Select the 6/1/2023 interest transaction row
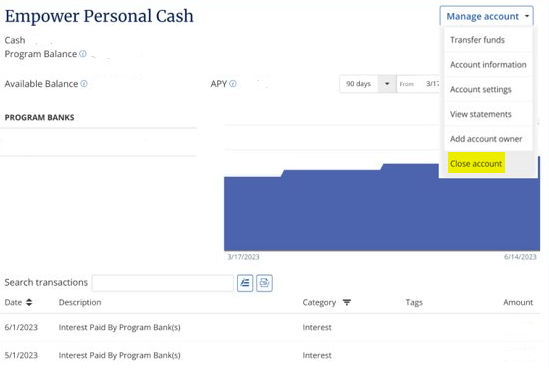 coord(270,327)
